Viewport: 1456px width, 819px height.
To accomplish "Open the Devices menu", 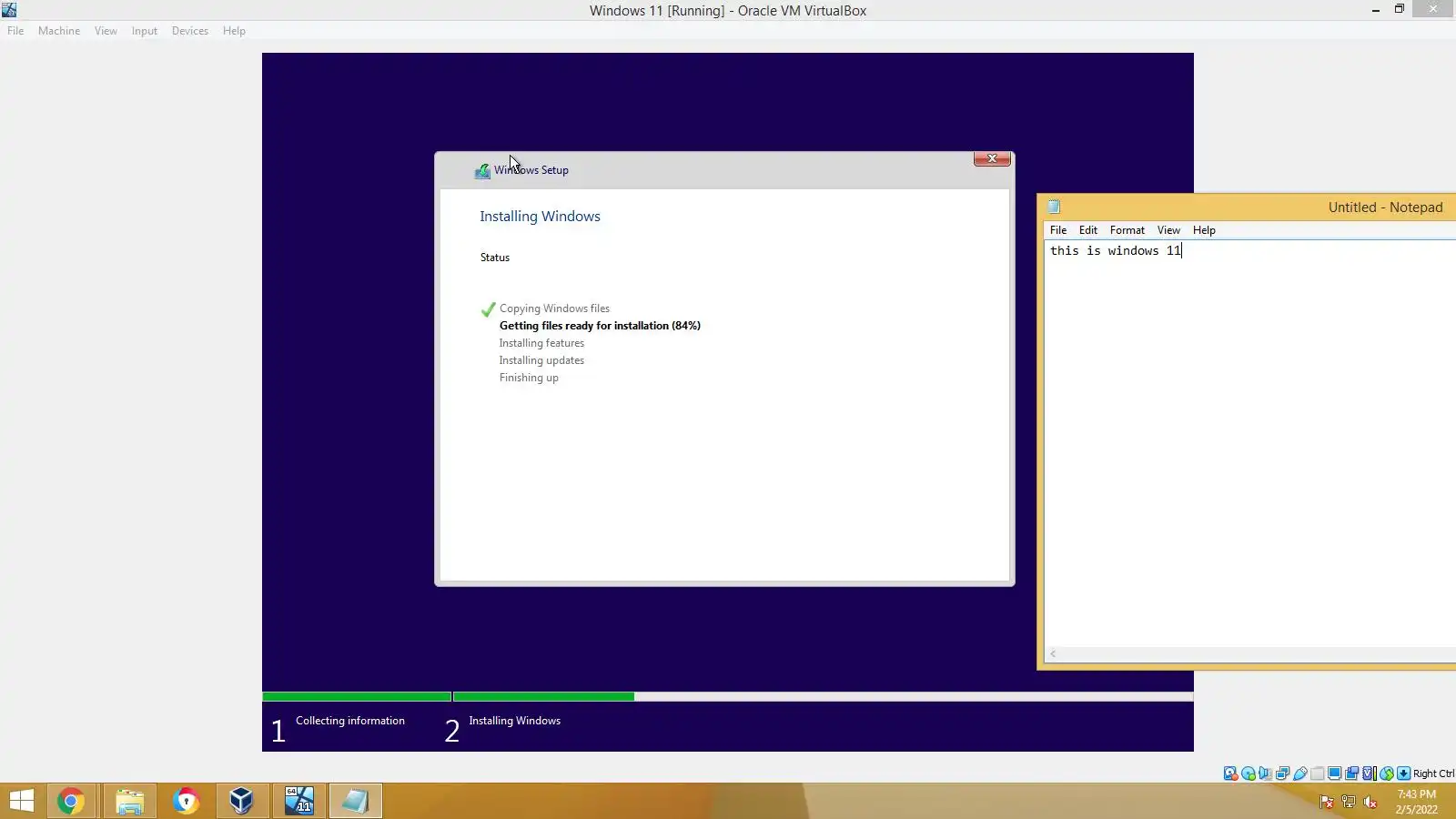I will pyautogui.click(x=190, y=31).
